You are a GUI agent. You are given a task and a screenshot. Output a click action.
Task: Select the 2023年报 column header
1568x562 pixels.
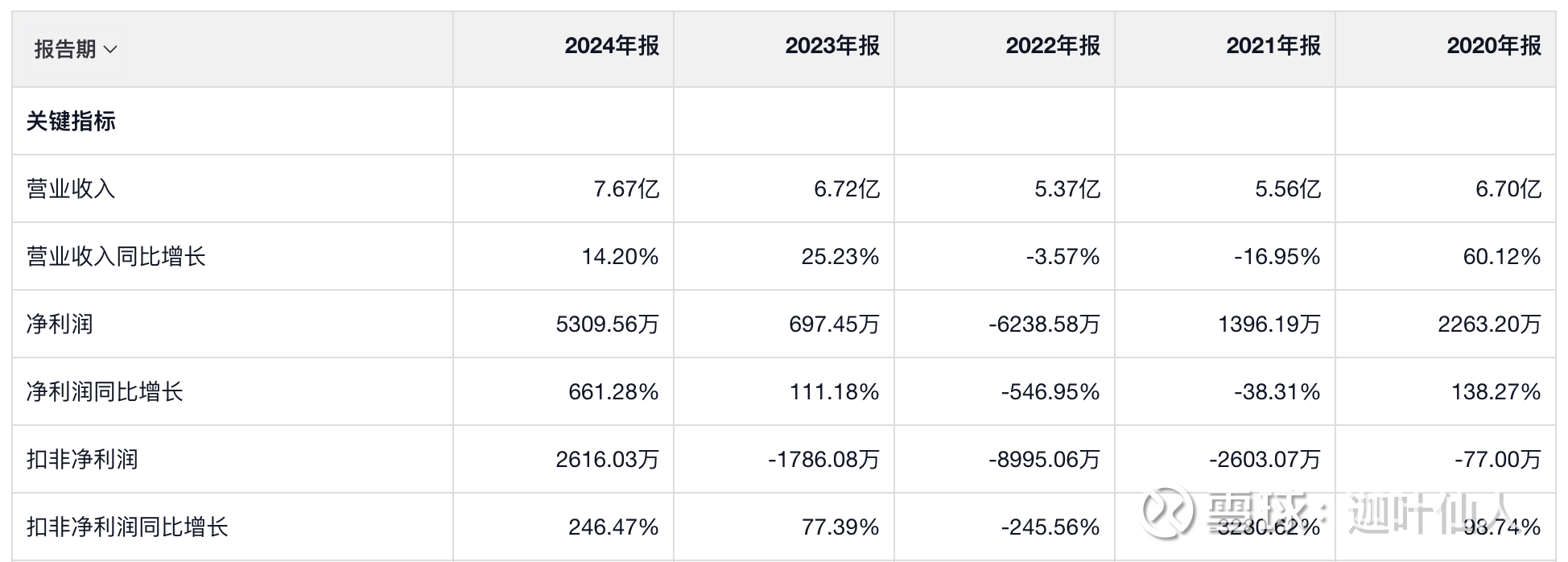832,46
